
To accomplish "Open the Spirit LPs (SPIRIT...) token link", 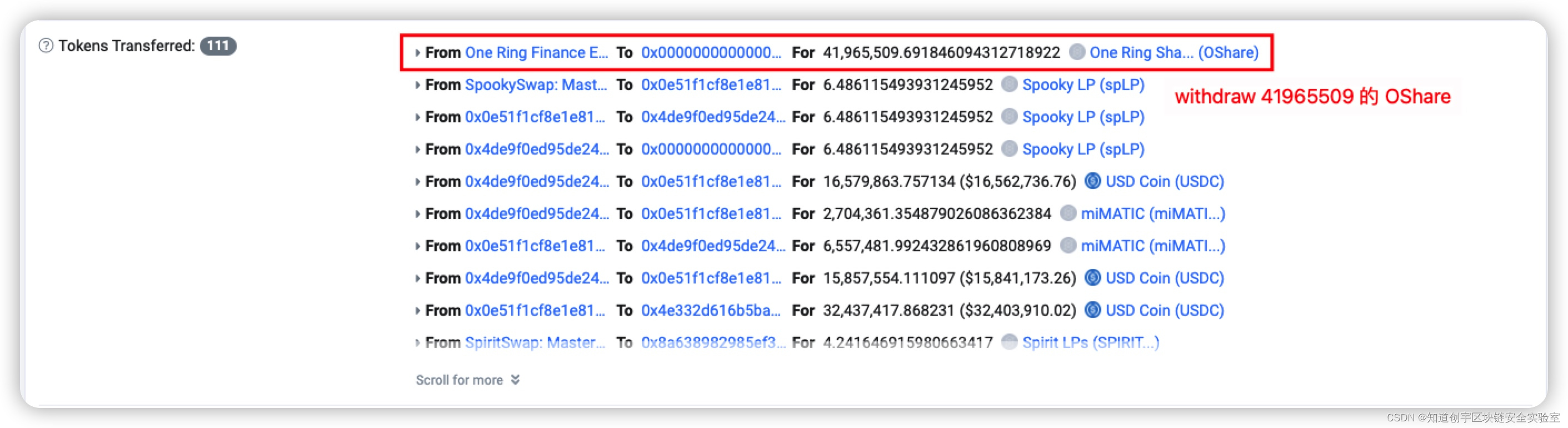I will [1091, 343].
